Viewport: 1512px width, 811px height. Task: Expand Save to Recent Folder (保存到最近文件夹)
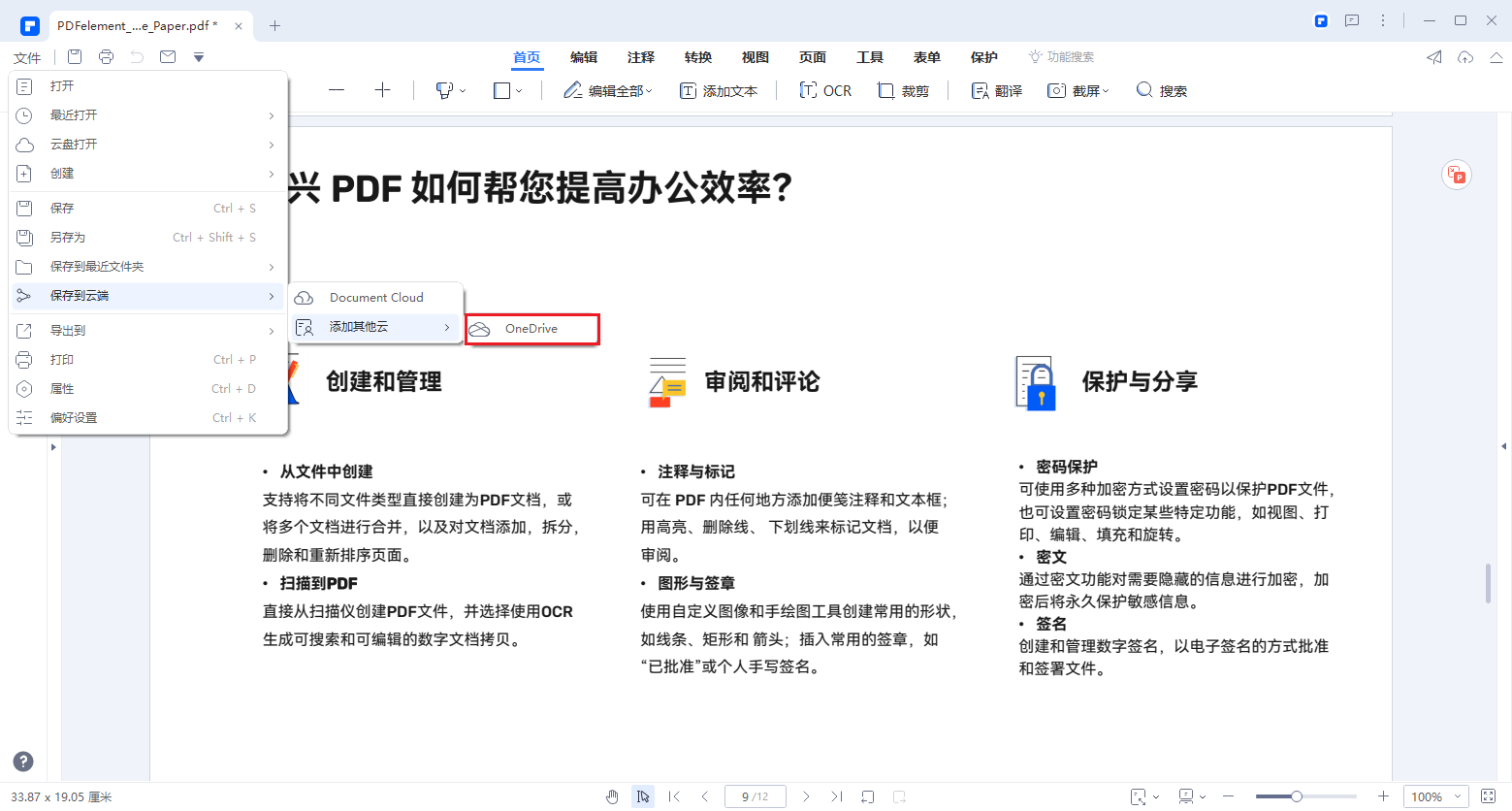point(148,267)
